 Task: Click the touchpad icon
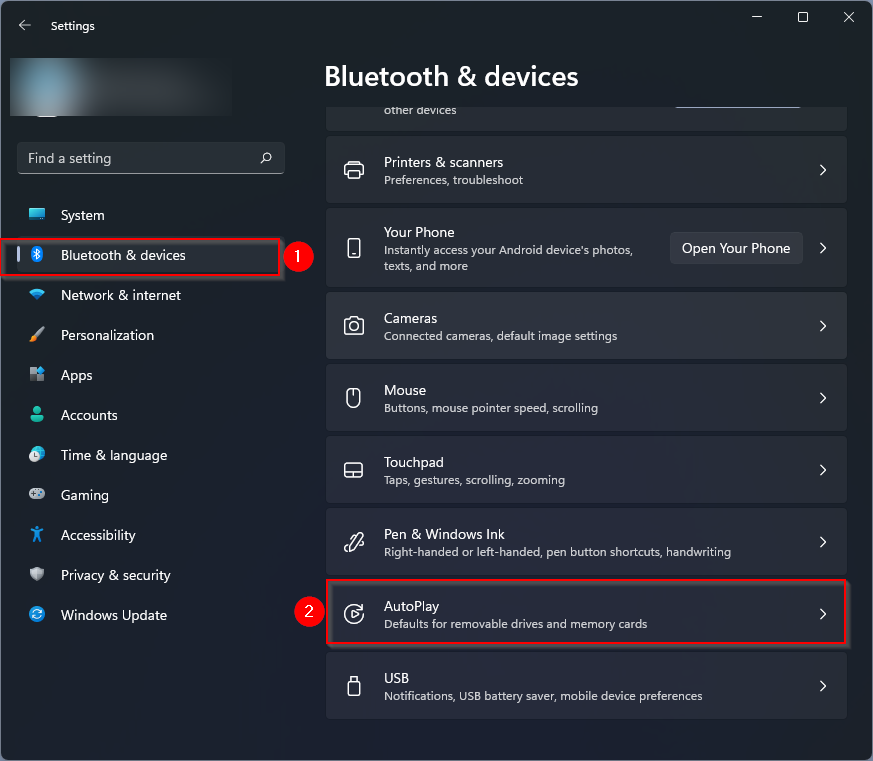click(x=354, y=470)
